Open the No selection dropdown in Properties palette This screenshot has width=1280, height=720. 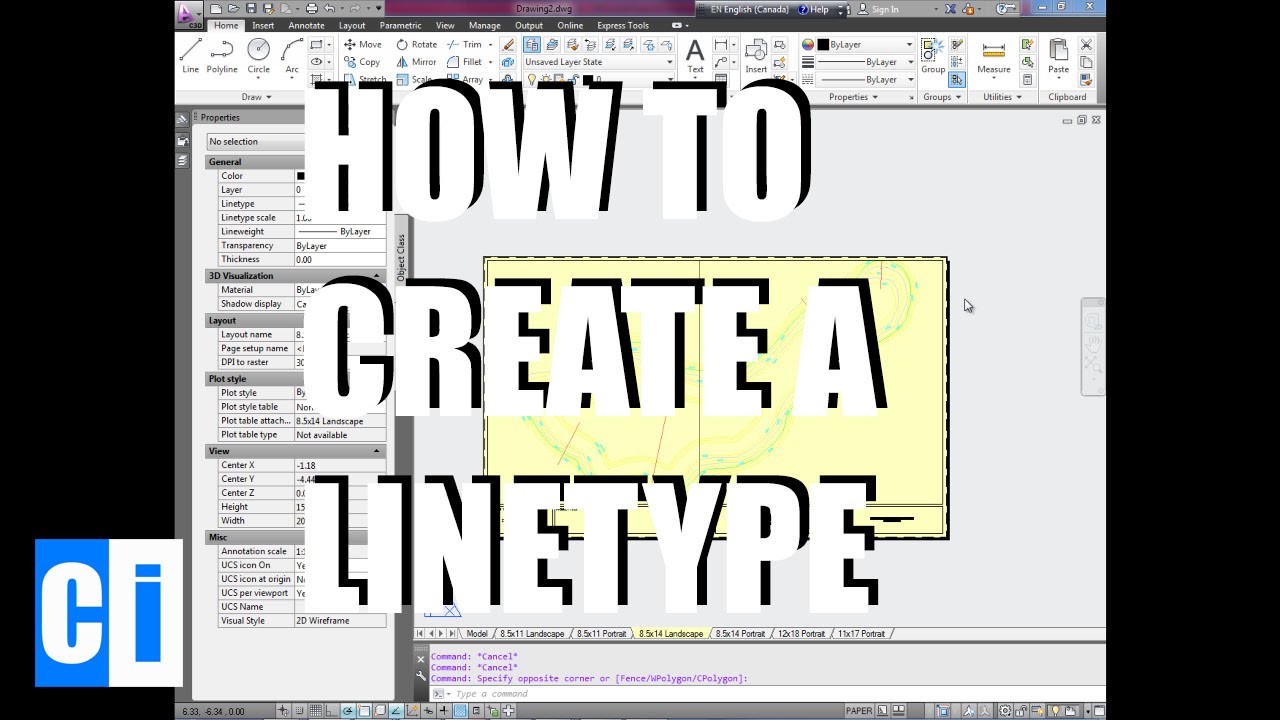click(x=255, y=141)
